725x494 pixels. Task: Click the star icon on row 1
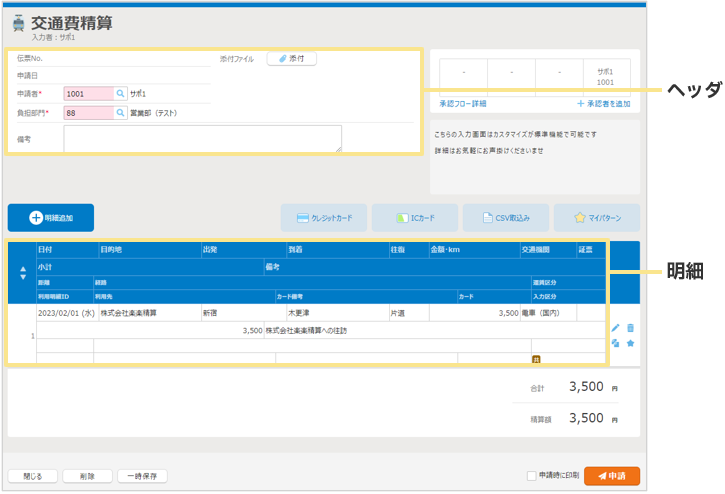tap(631, 343)
